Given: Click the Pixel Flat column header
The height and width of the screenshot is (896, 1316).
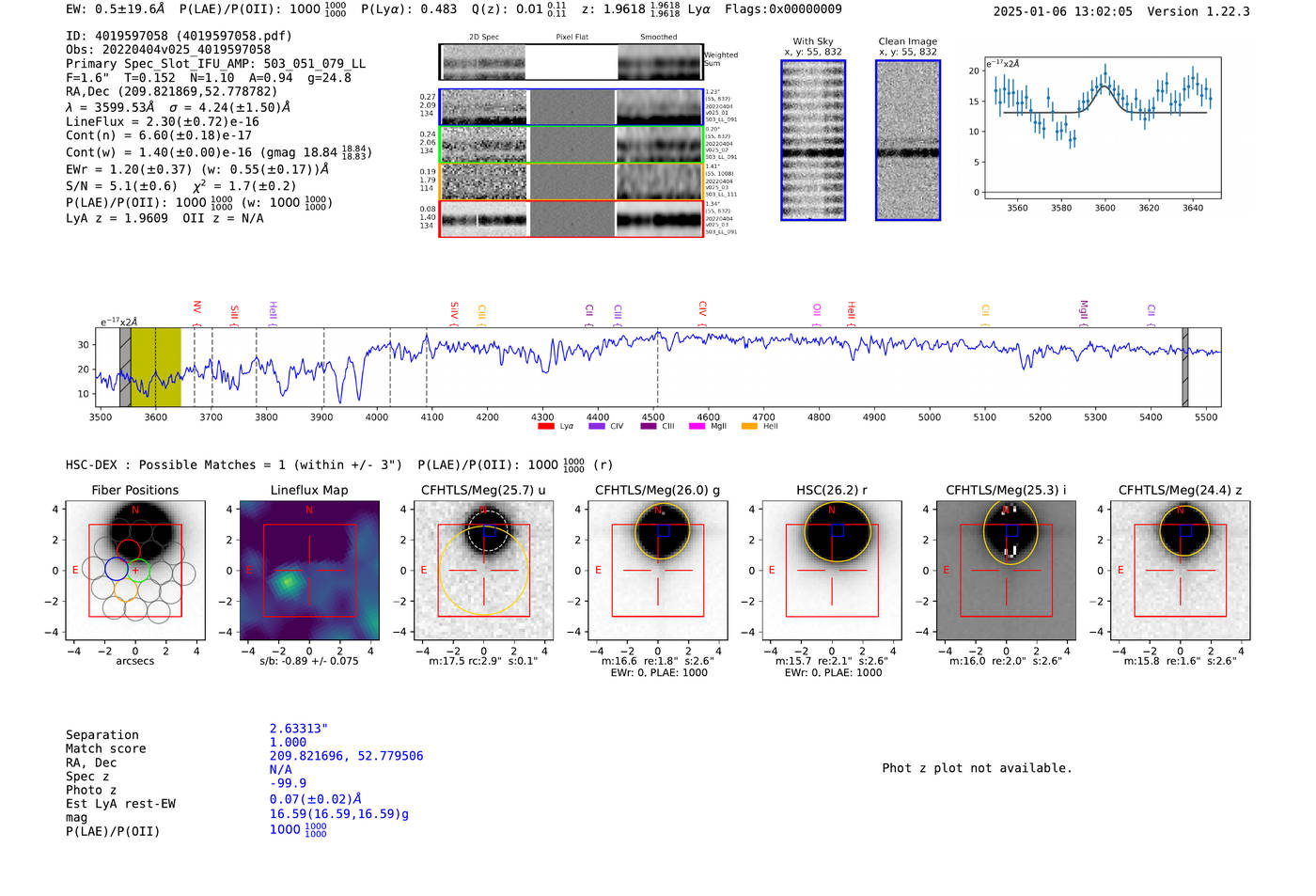Looking at the screenshot, I should 572,37.
